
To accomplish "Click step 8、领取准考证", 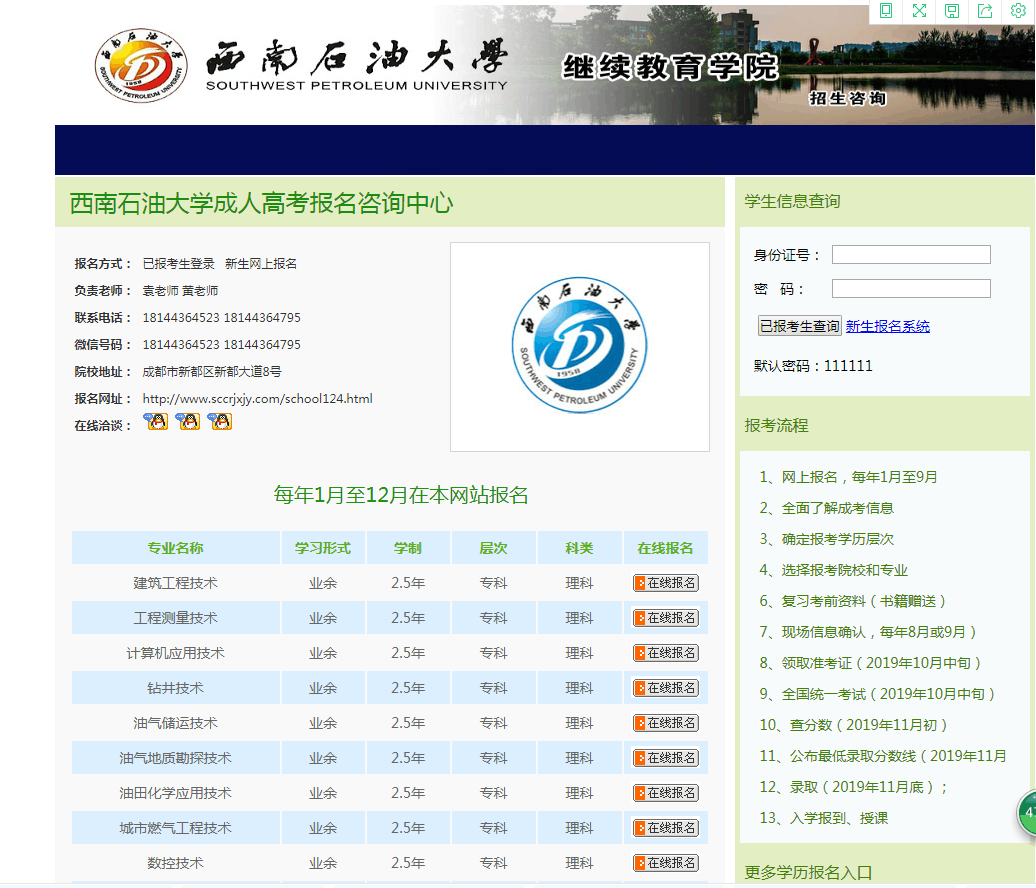I will [x=871, y=663].
